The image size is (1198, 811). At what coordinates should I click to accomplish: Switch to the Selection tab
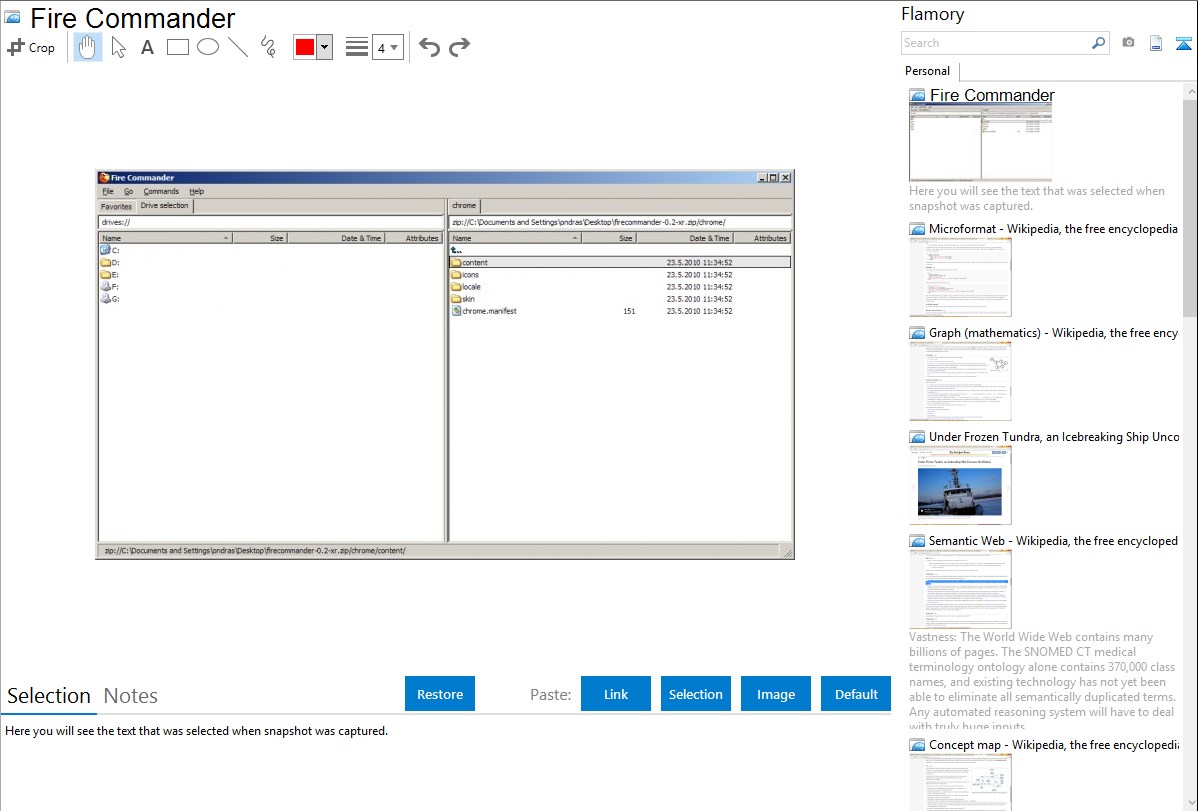point(49,696)
